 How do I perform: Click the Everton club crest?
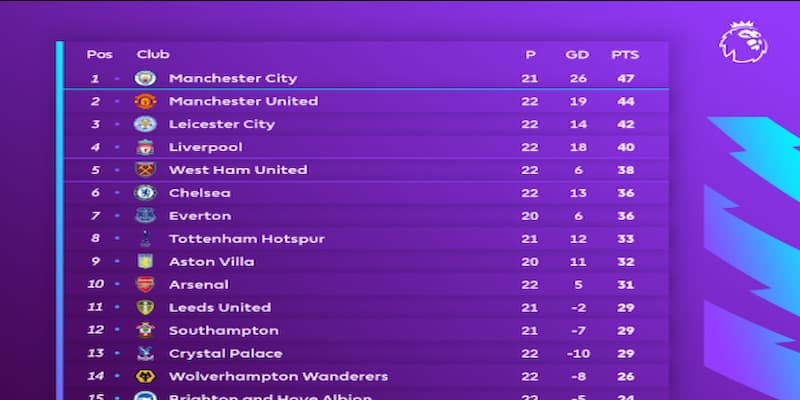(145, 216)
